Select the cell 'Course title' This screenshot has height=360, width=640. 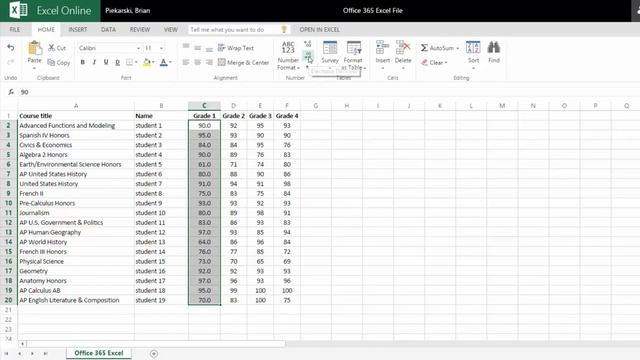click(x=76, y=116)
